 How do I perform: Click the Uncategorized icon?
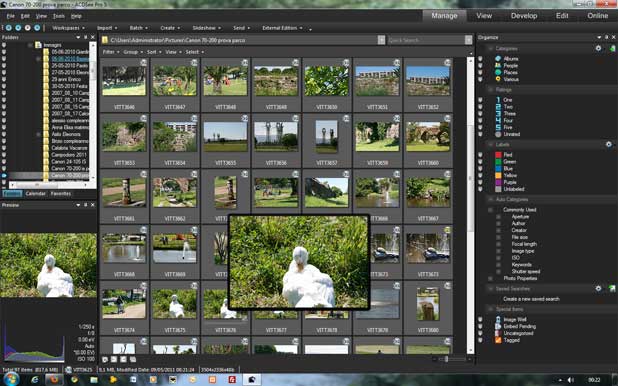tap(498, 333)
